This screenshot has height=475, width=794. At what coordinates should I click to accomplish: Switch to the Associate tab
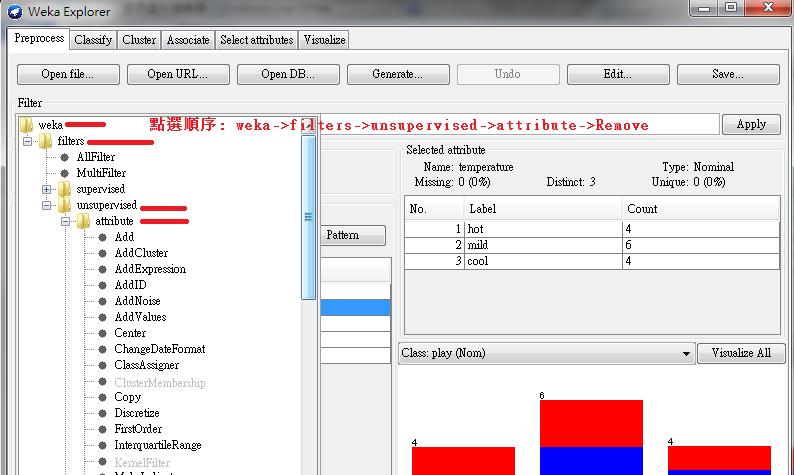pyautogui.click(x=188, y=40)
